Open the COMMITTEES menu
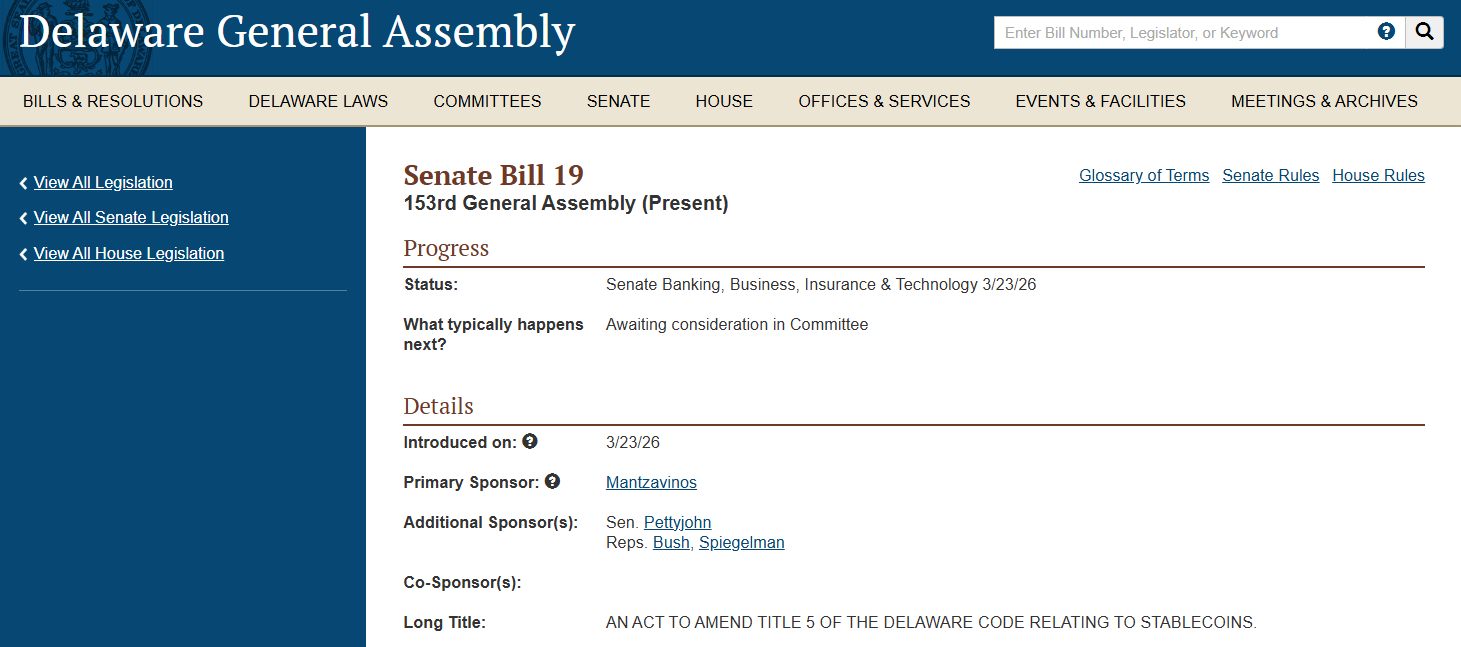 487,101
